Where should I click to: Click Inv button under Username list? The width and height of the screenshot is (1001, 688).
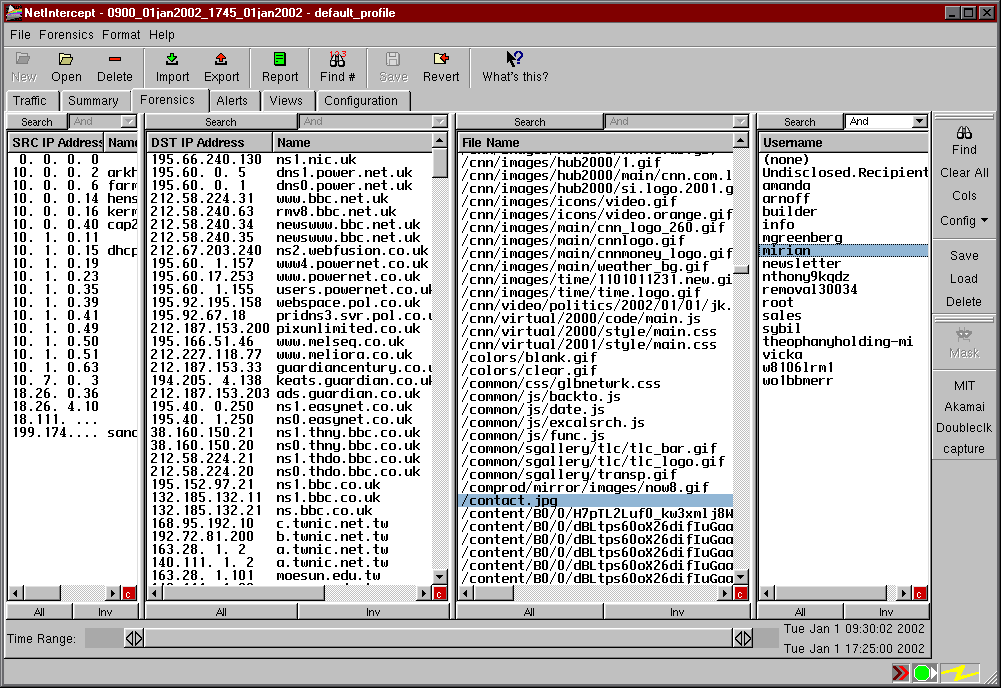click(x=885, y=611)
